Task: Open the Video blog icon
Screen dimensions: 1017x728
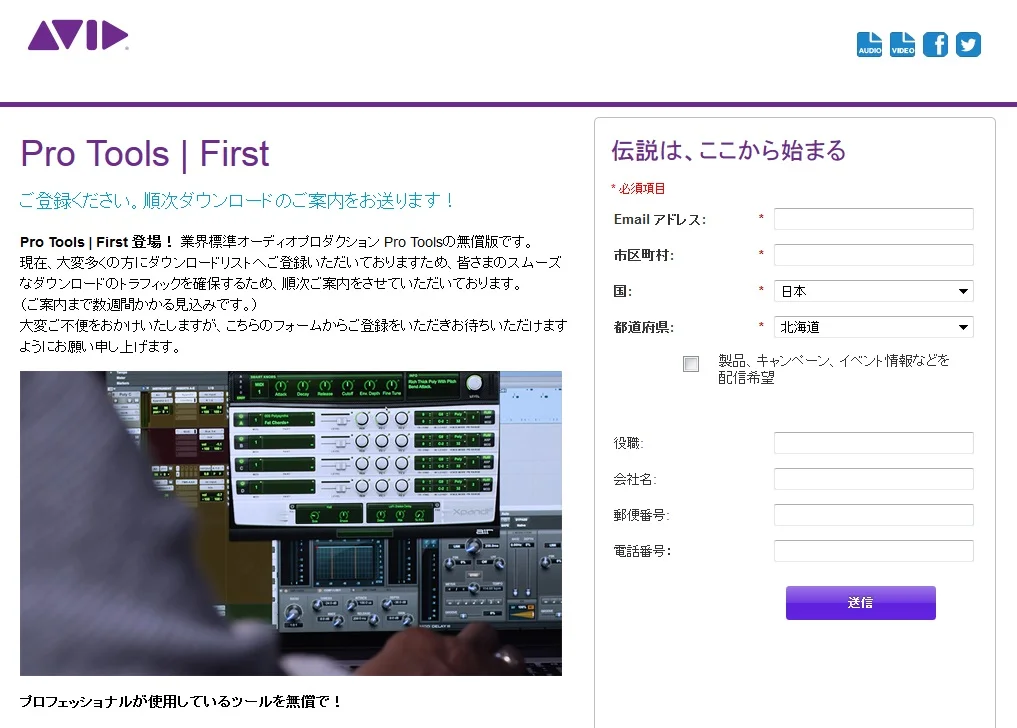Action: (902, 44)
